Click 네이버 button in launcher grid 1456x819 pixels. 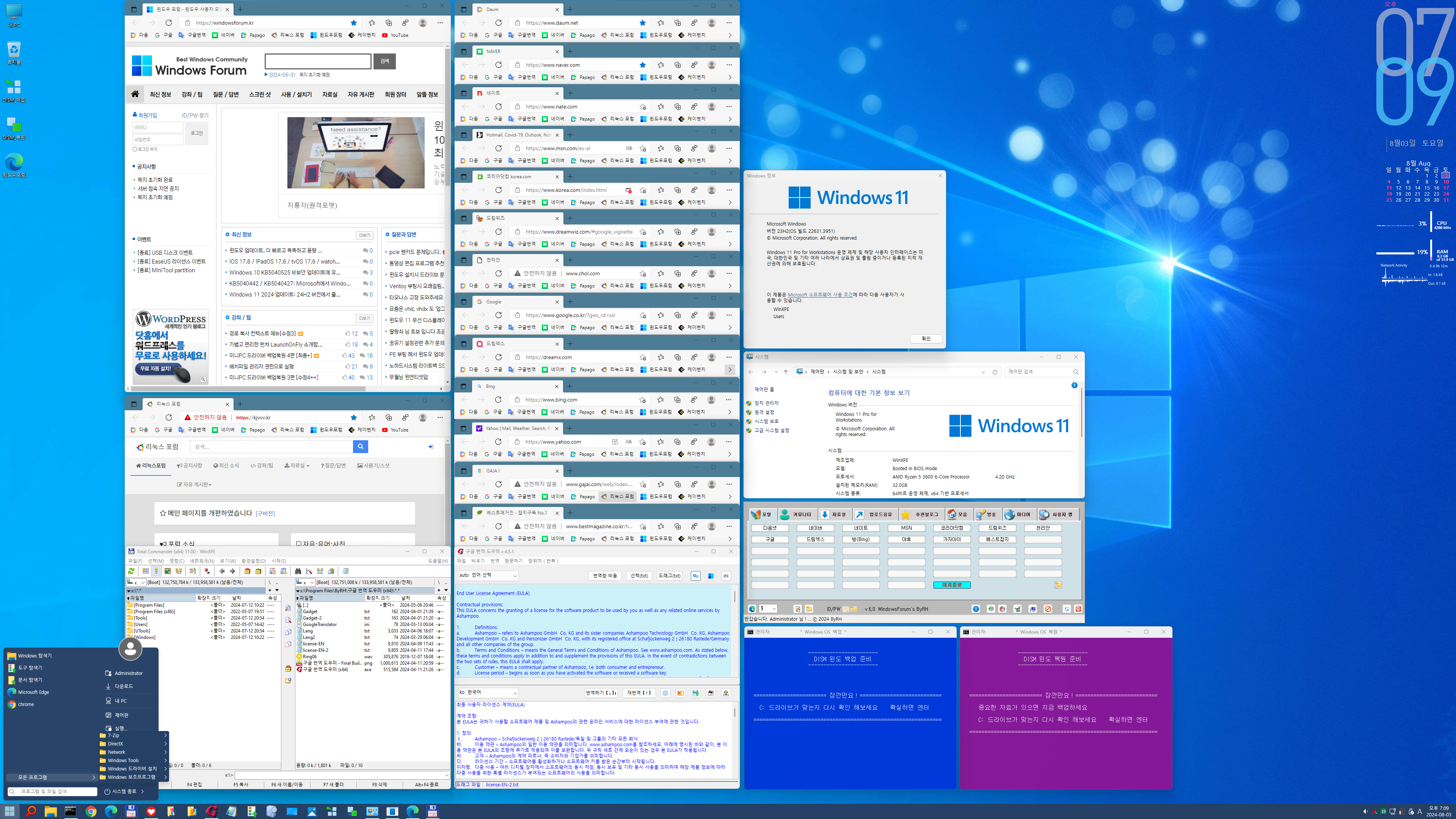coord(815,528)
